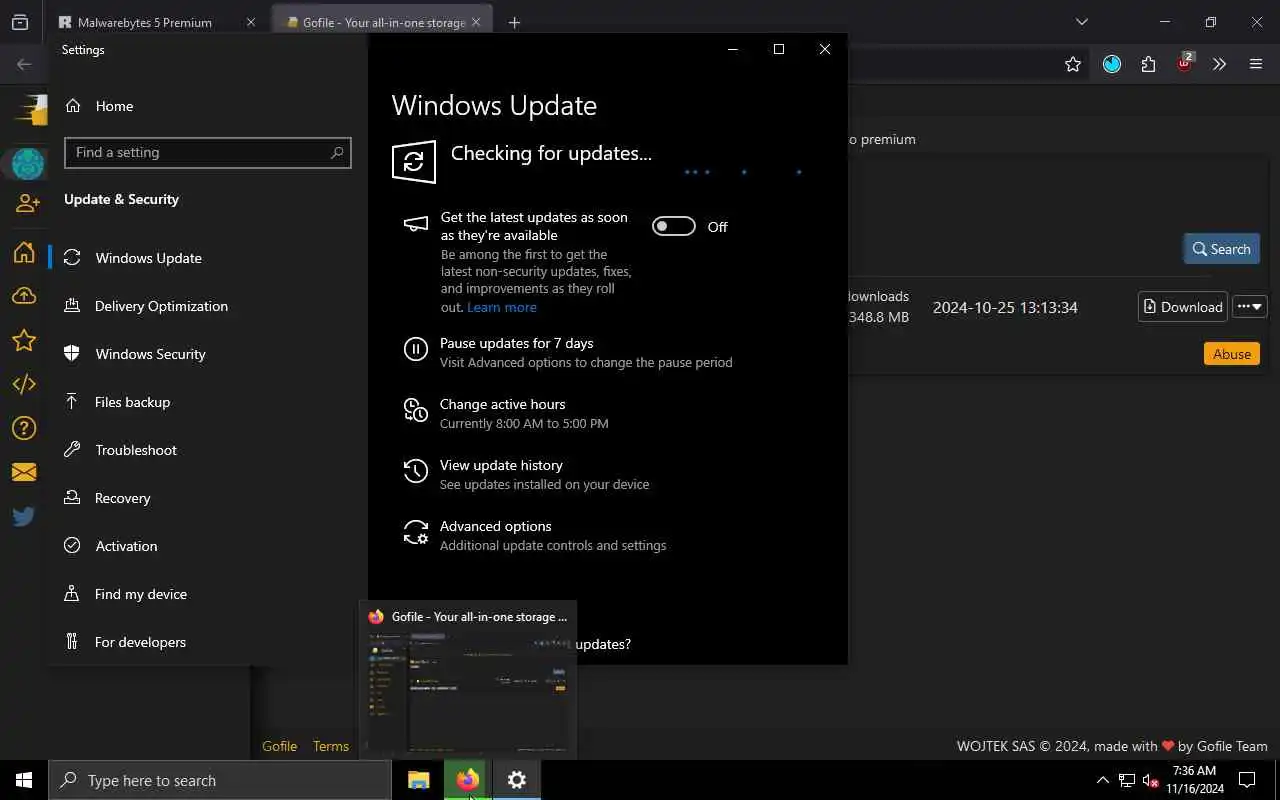This screenshot has width=1280, height=800.
Task: Click Gofile sidebar star icon
Action: click(x=24, y=340)
